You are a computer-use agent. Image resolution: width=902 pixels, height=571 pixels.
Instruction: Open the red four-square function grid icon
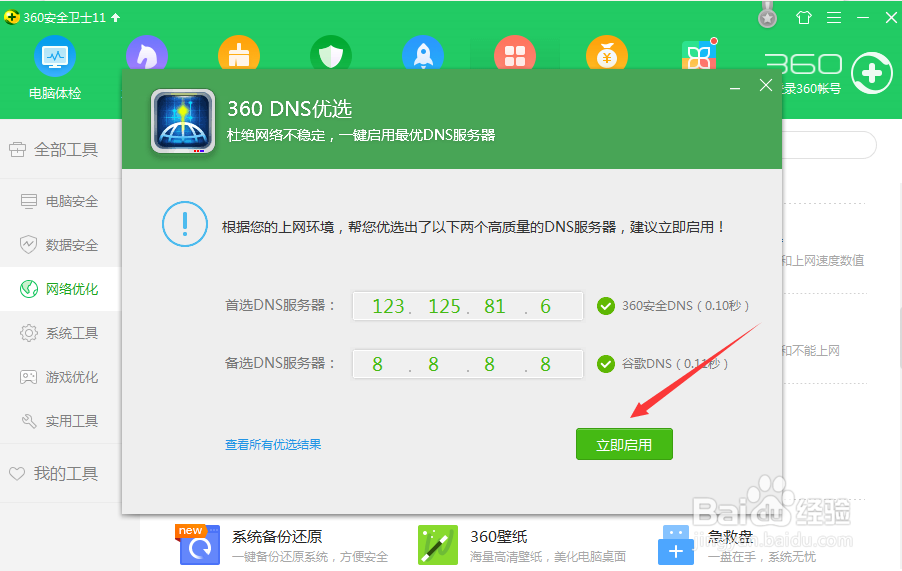pos(515,53)
